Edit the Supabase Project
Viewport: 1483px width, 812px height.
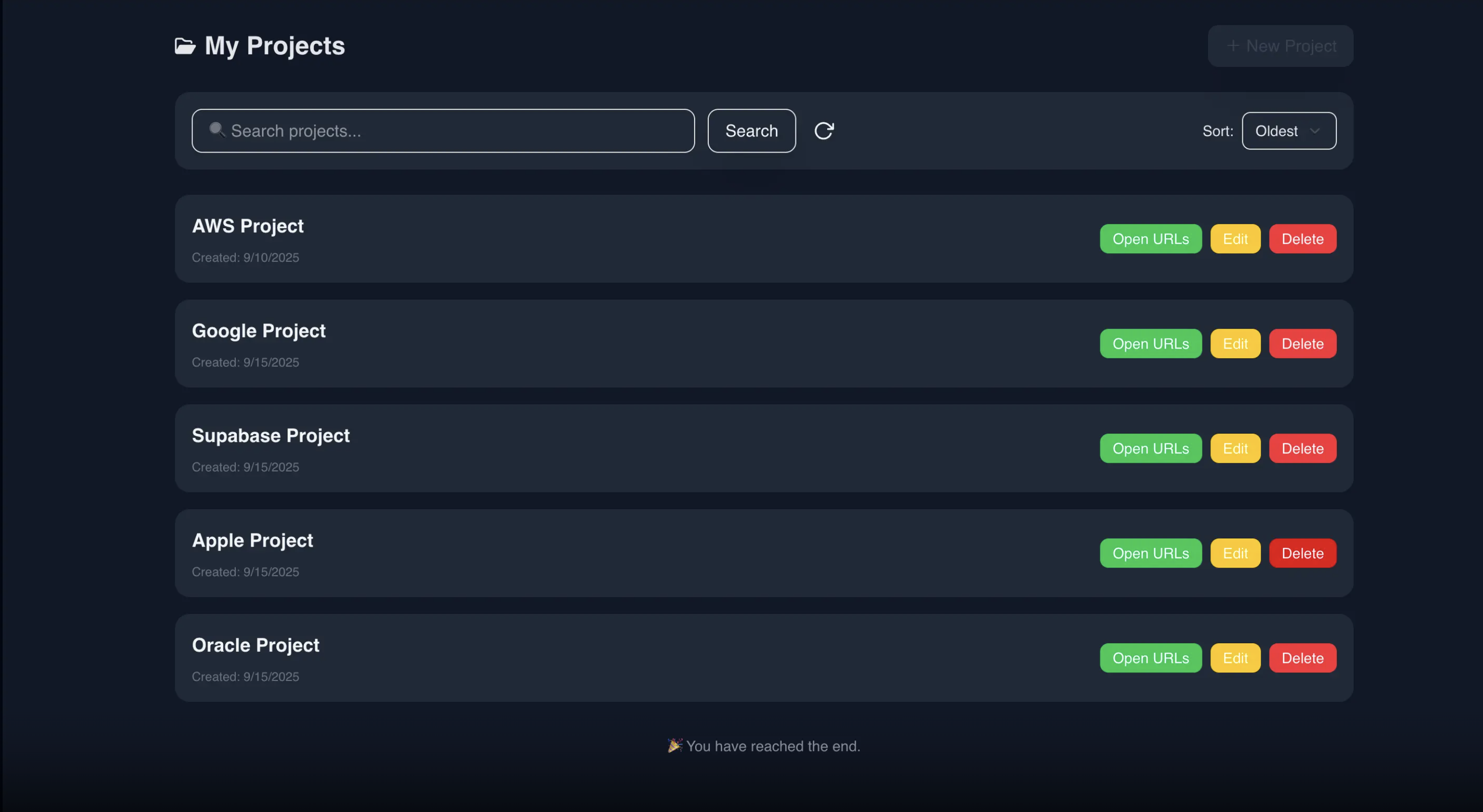point(1235,448)
